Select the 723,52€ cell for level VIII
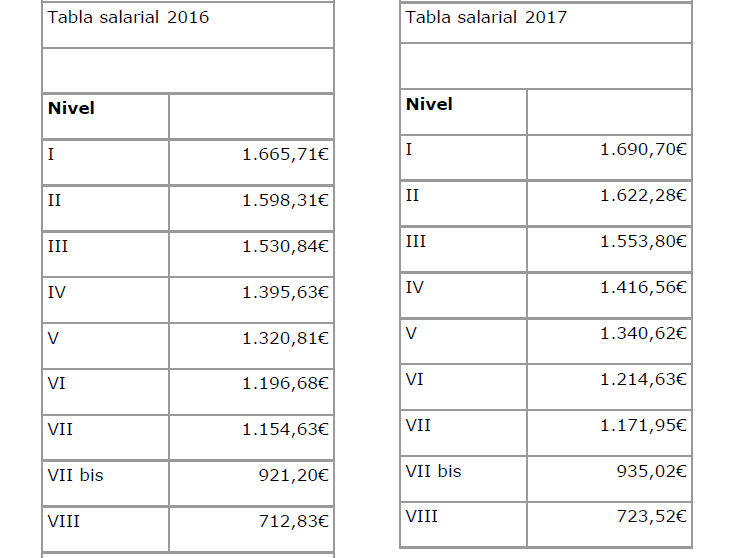 (x=654, y=517)
